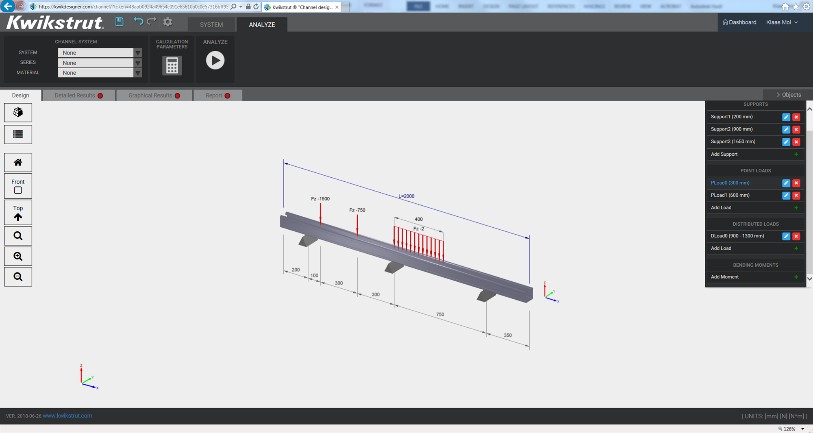813x433 pixels.
Task: Open the Report tab
Action: pos(216,95)
